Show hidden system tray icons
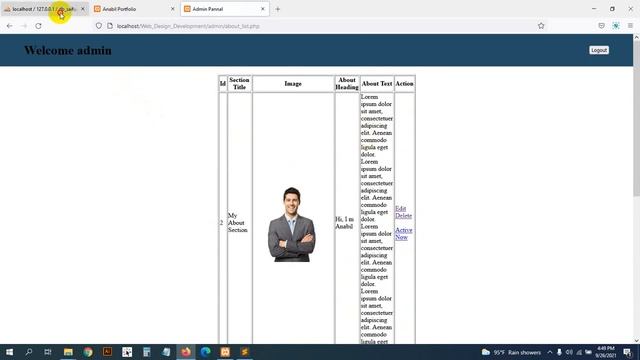 (x=550, y=352)
